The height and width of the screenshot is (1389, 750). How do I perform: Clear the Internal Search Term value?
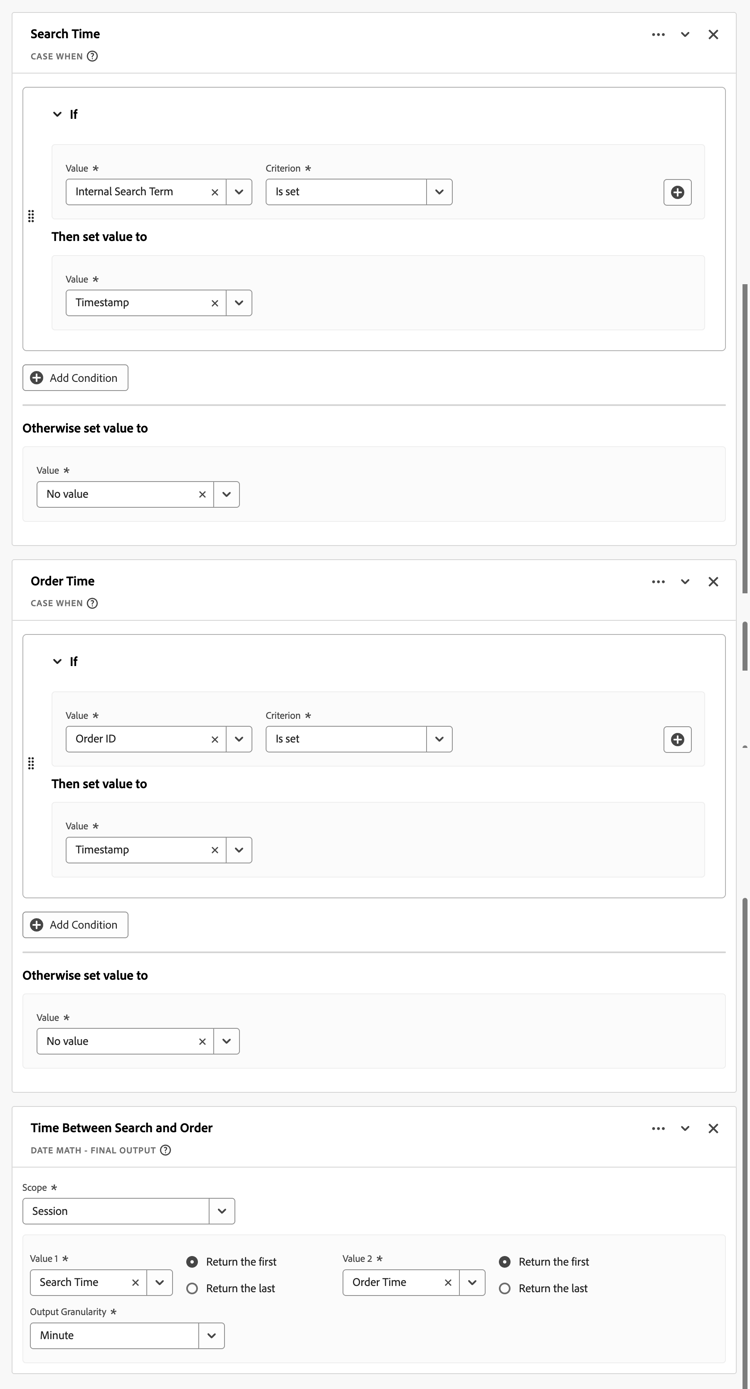[x=215, y=192]
